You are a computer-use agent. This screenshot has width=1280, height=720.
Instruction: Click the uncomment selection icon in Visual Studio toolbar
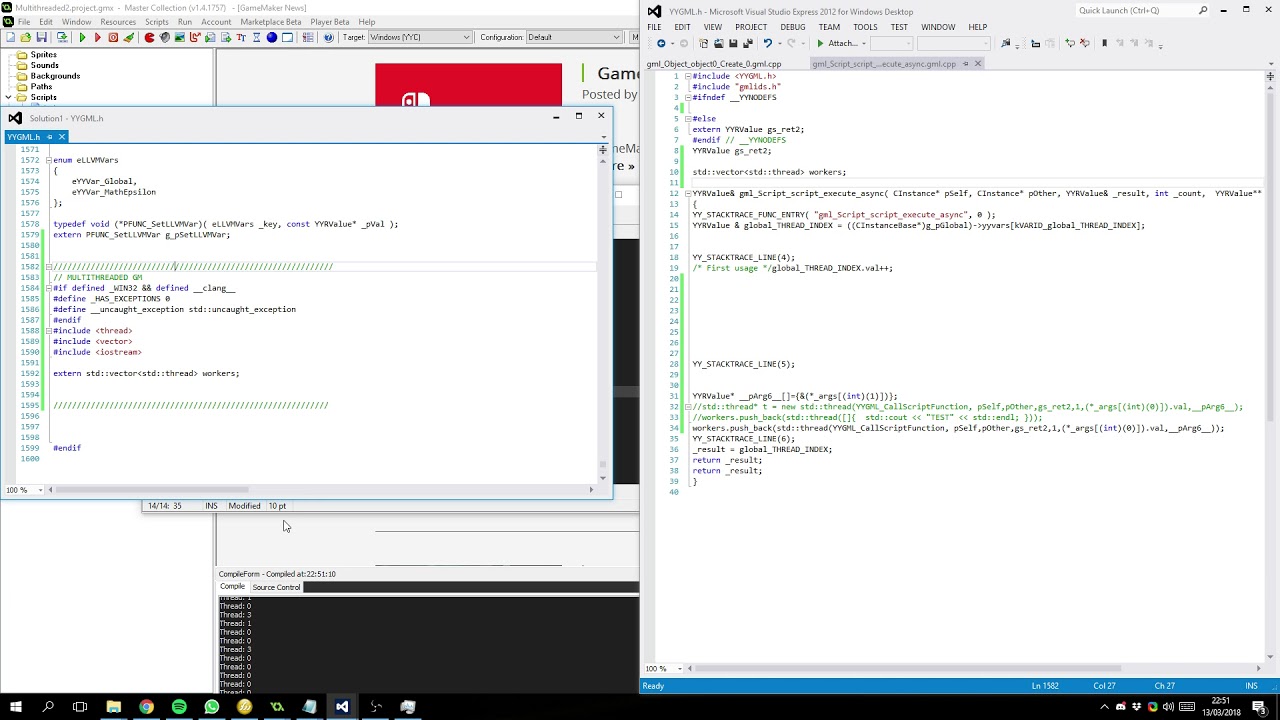(x=1085, y=43)
